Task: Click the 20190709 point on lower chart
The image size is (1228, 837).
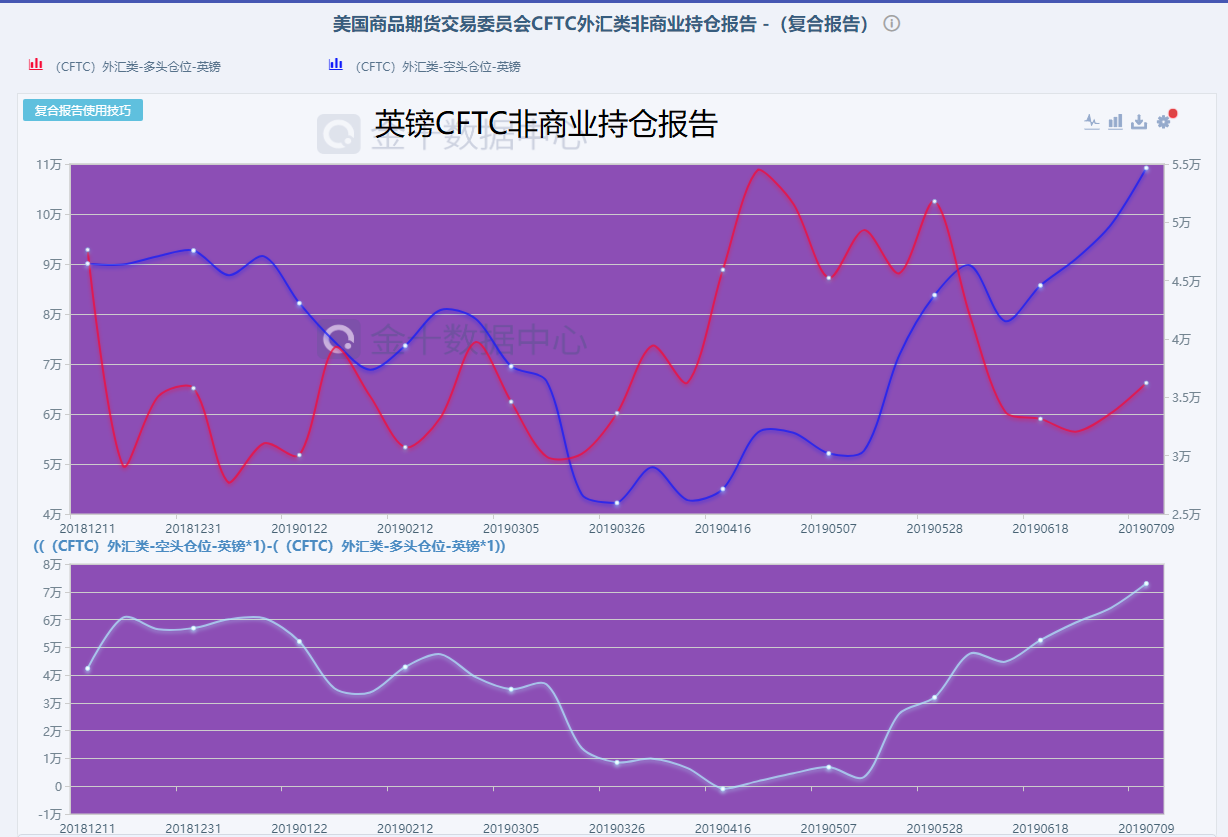Action: pyautogui.click(x=1146, y=584)
